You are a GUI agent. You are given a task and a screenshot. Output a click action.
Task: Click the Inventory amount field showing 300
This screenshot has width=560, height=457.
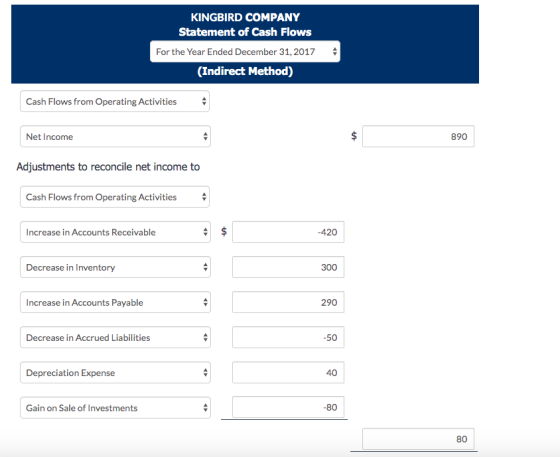point(288,267)
